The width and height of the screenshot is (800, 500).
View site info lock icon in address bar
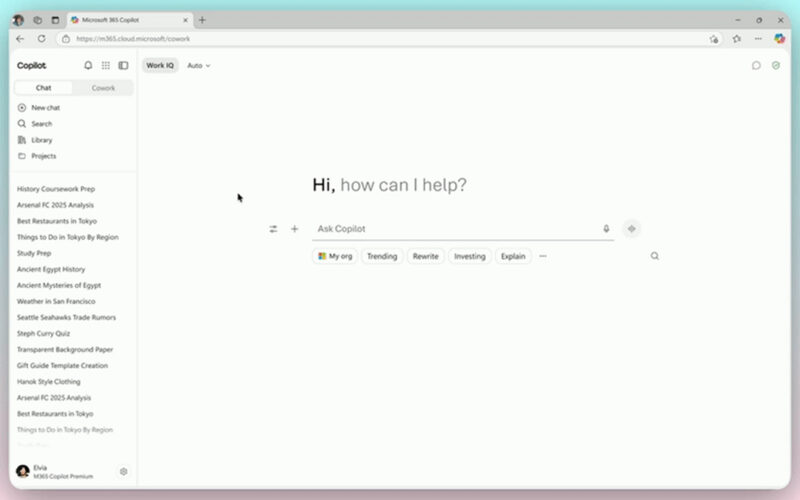point(66,39)
